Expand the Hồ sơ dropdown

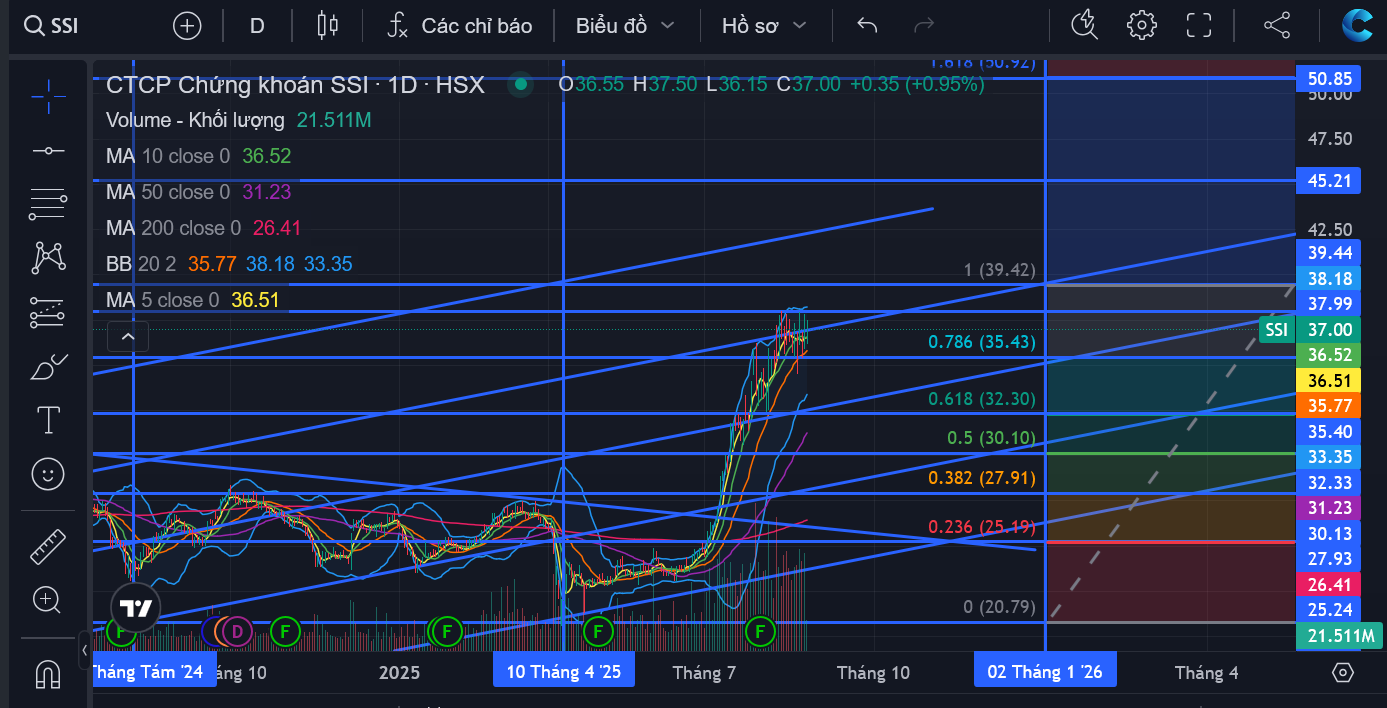(764, 26)
